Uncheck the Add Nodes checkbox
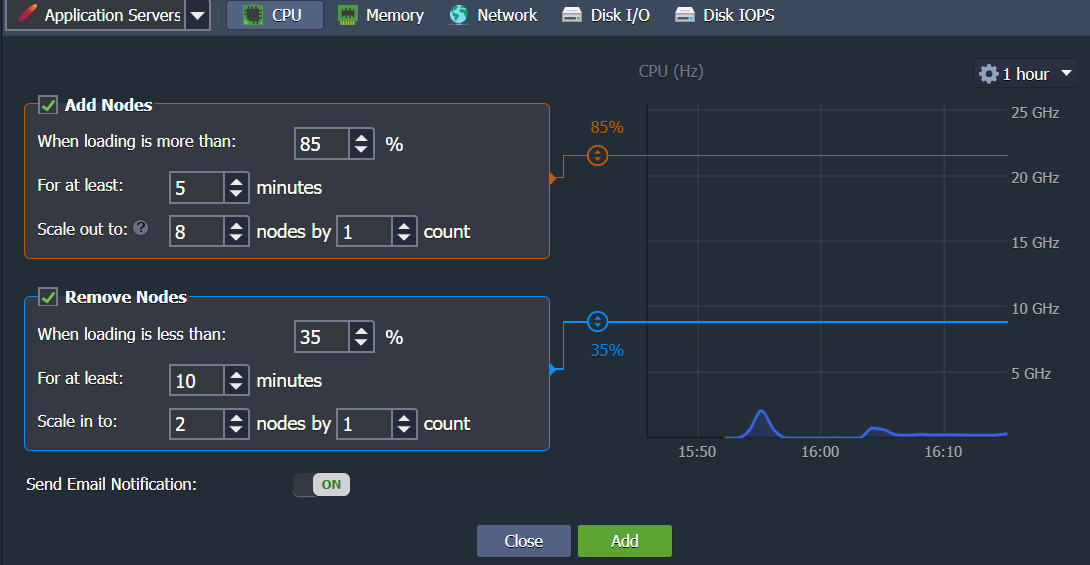Screen dimensions: 1090x565 point(48,105)
